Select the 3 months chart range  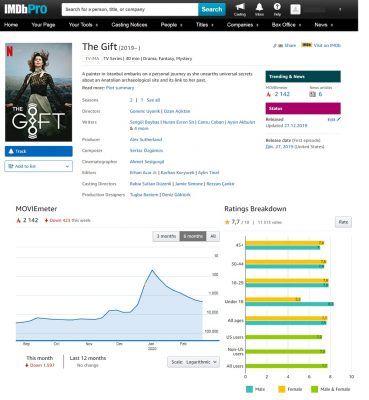166,236
